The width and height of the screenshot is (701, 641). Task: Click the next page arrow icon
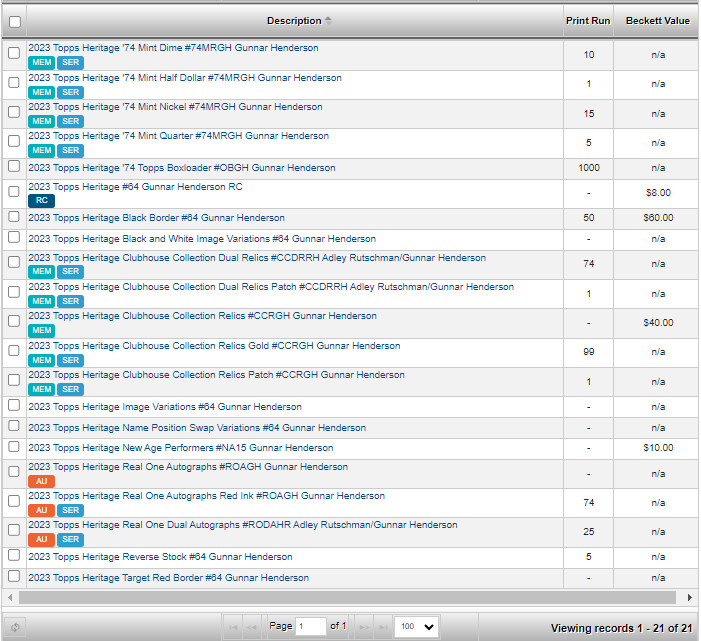pos(364,627)
